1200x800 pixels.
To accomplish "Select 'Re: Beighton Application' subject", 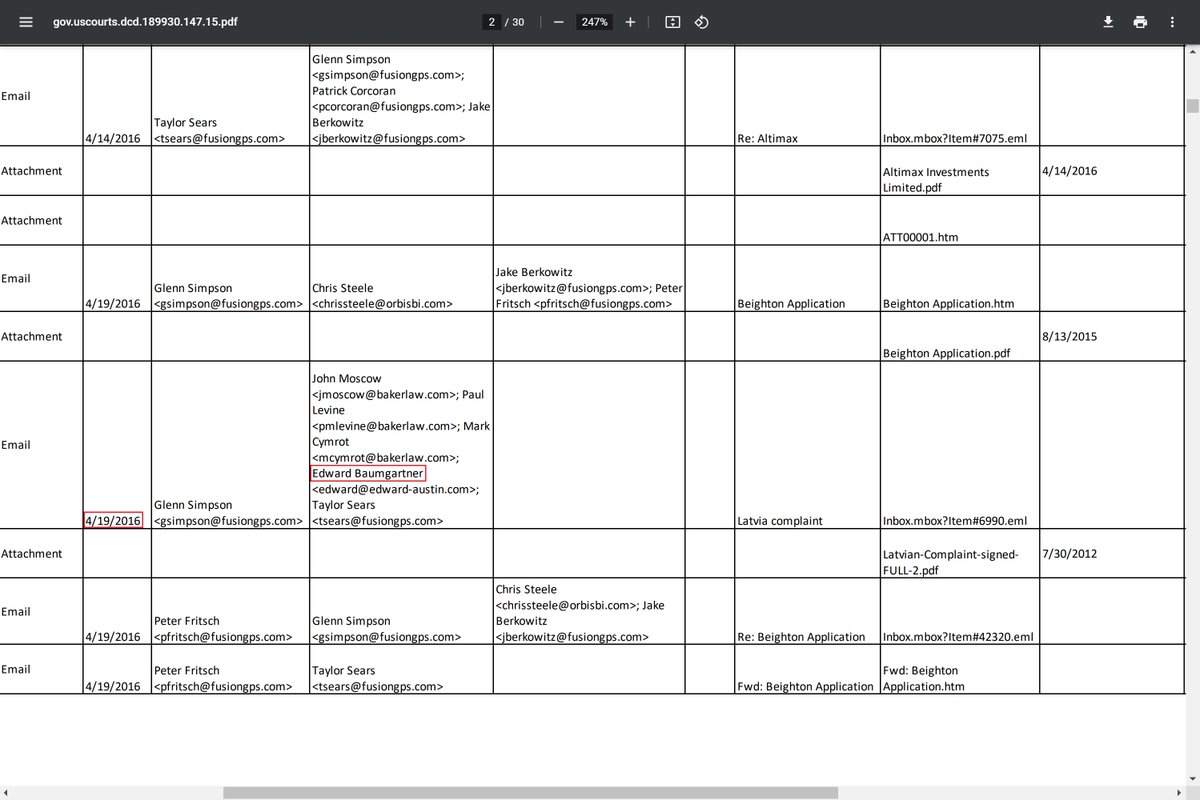I will tap(801, 637).
